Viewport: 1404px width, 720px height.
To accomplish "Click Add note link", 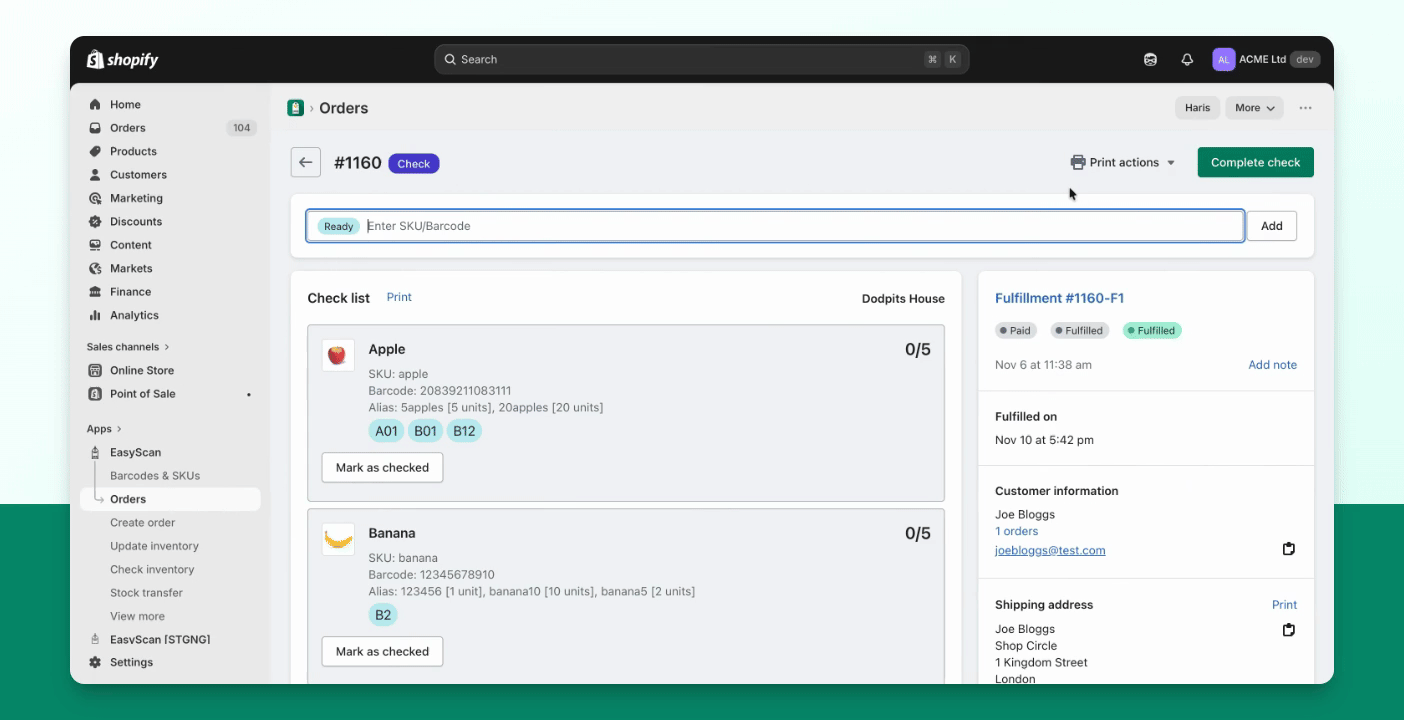I will point(1272,365).
